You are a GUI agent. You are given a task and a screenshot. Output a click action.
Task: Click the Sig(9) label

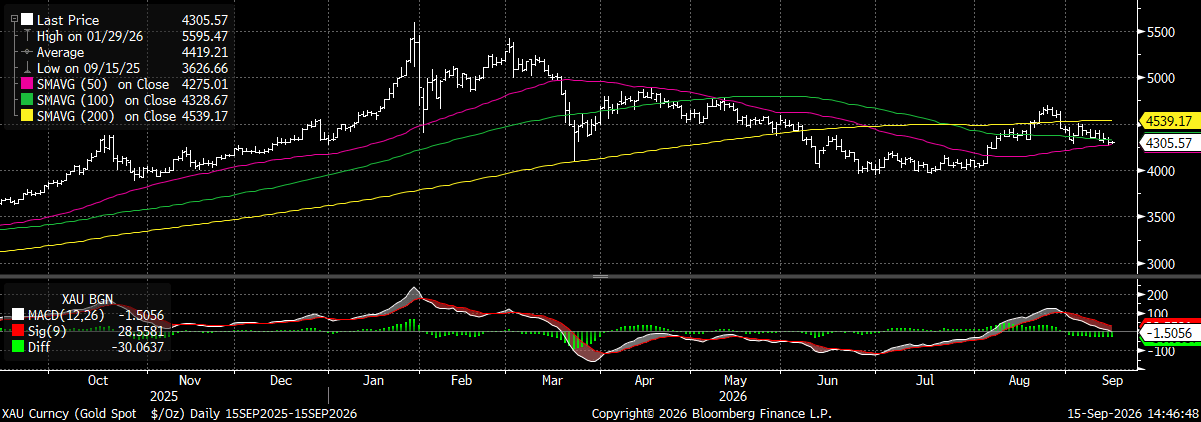pyautogui.click(x=47, y=331)
